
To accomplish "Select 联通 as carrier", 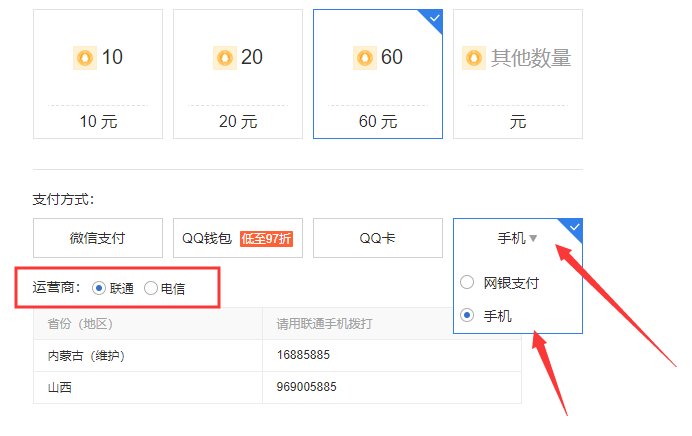I will 99,288.
